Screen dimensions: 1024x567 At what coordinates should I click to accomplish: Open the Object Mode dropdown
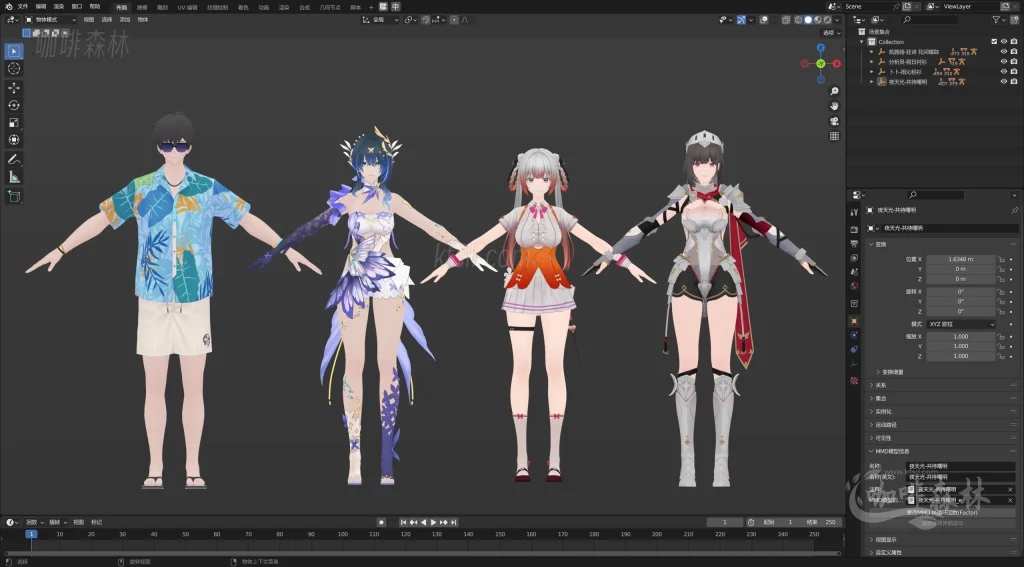[x=50, y=20]
